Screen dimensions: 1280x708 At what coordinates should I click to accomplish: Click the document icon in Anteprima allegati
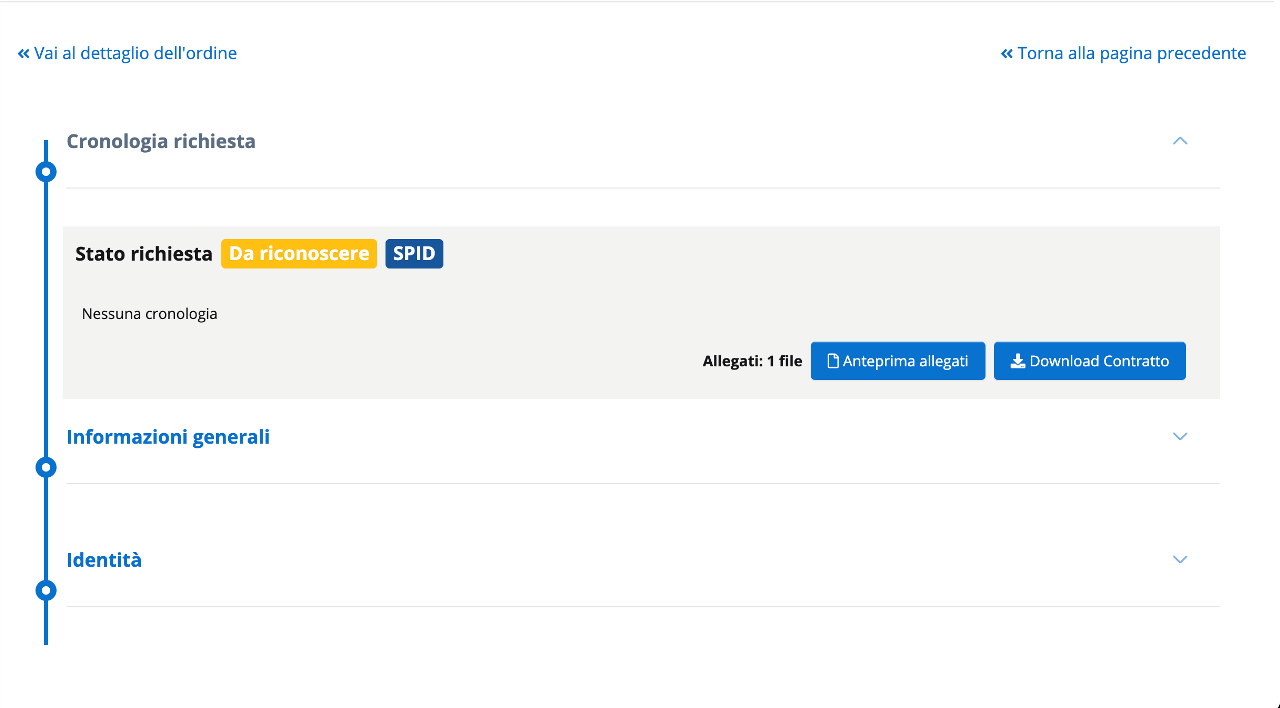(x=832, y=362)
